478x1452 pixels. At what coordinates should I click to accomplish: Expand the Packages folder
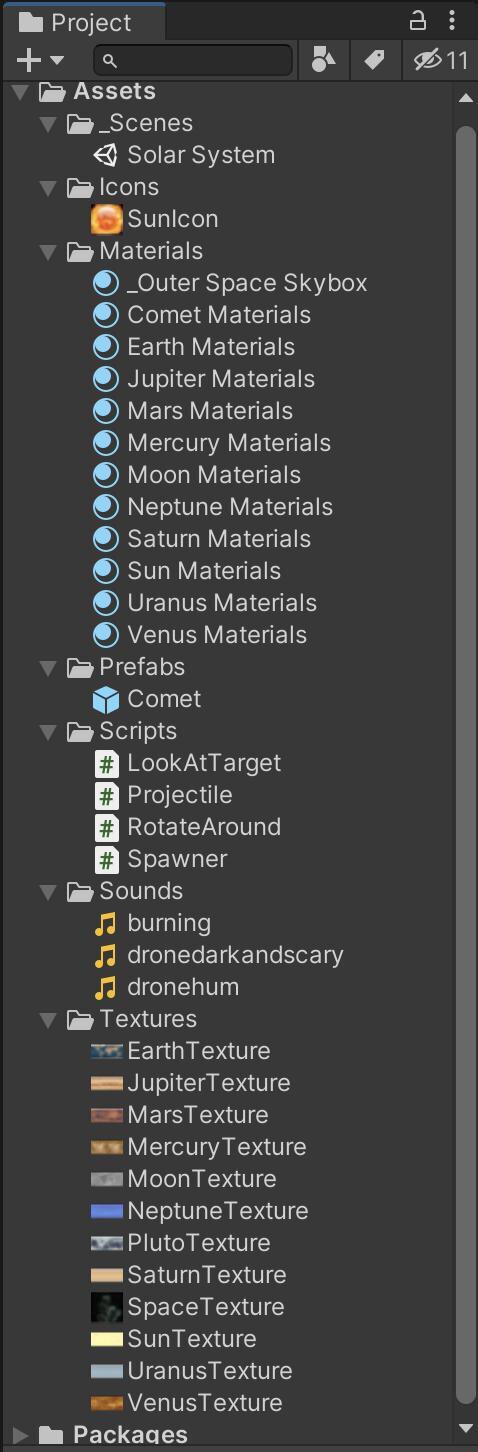(x=21, y=1436)
